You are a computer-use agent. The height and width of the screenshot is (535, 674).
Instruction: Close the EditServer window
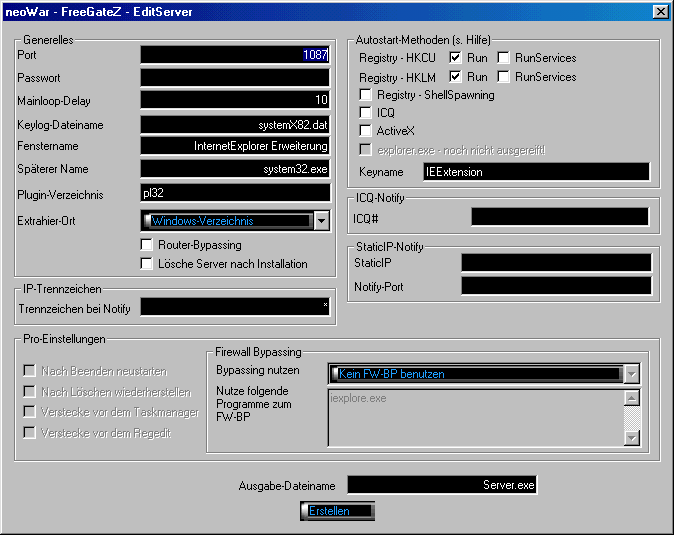[660, 11]
